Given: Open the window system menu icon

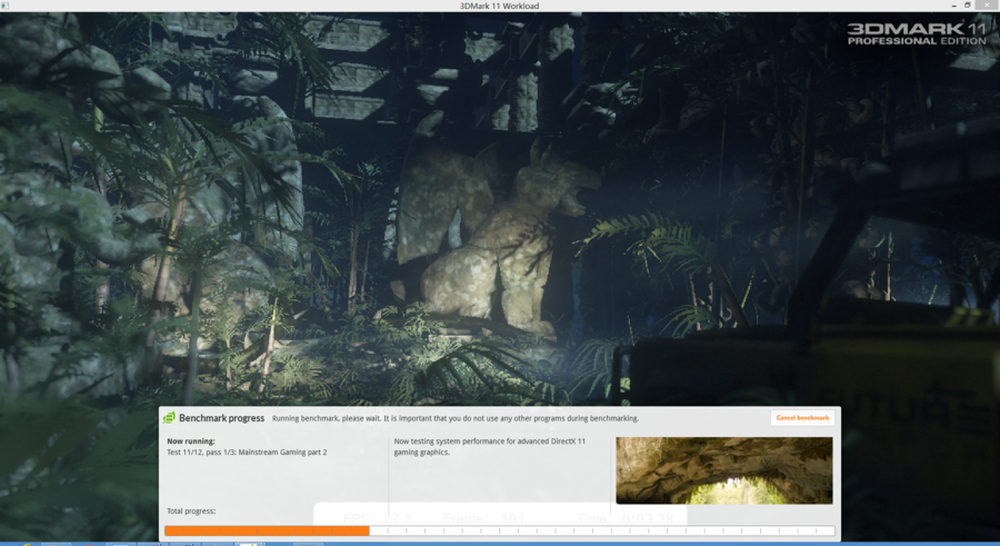Looking at the screenshot, I should click(x=5, y=6).
